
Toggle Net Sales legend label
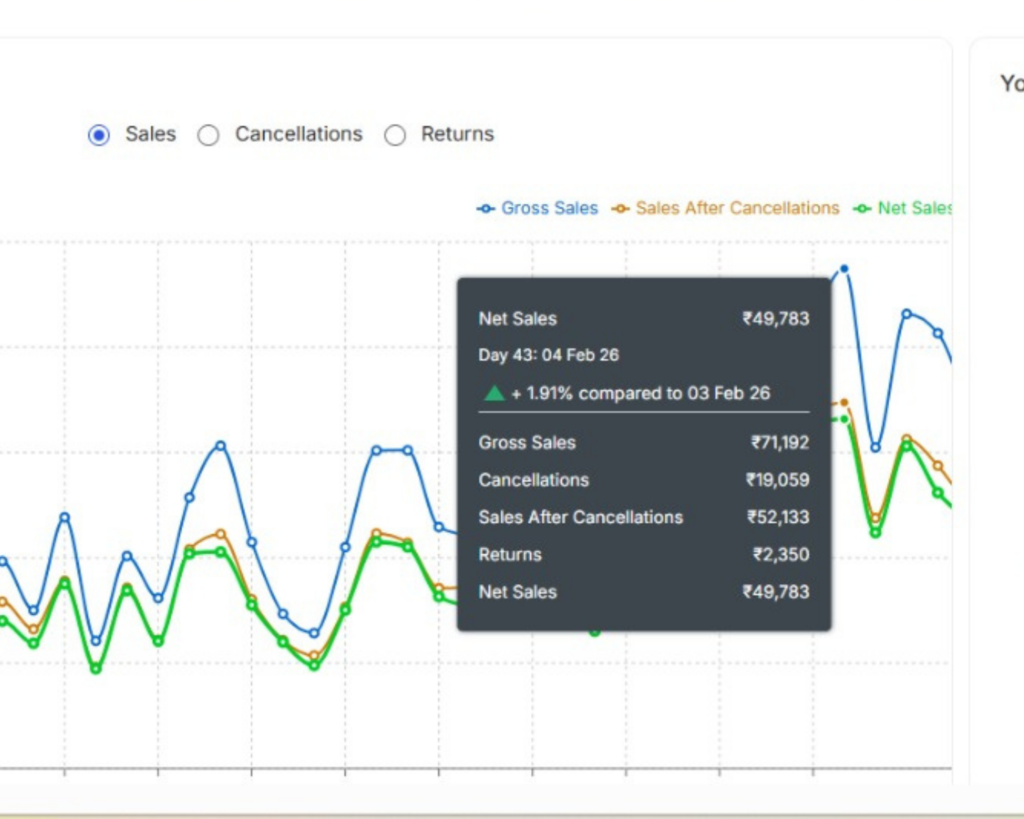tap(913, 209)
